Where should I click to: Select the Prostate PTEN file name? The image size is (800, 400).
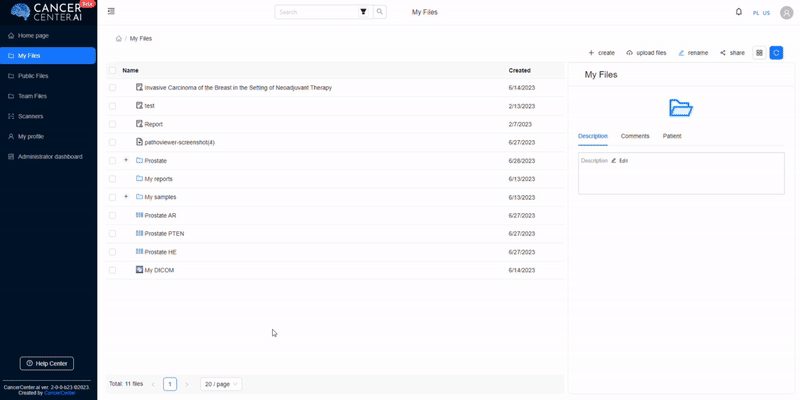click(164, 234)
